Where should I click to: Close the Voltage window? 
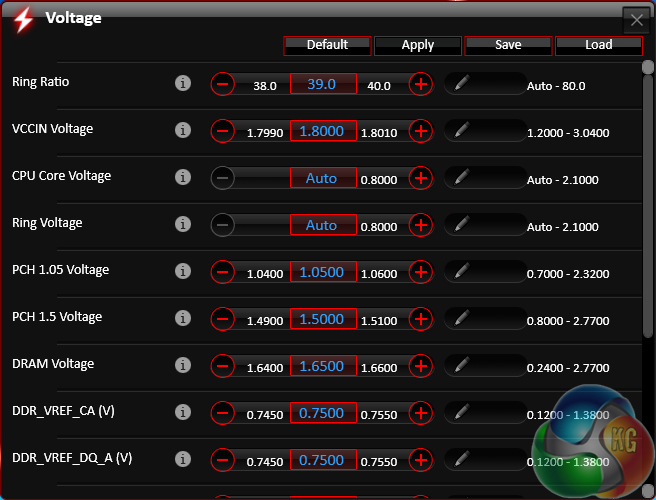point(637,20)
